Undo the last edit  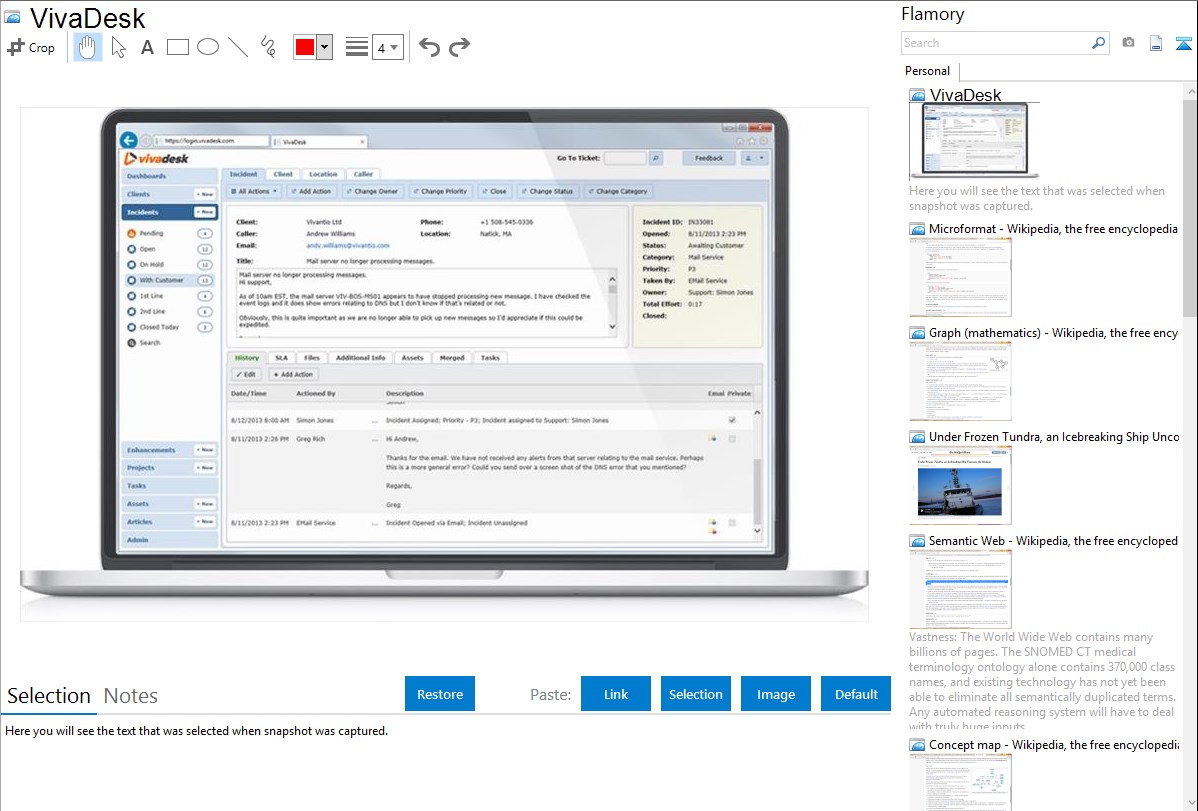pyautogui.click(x=429, y=47)
